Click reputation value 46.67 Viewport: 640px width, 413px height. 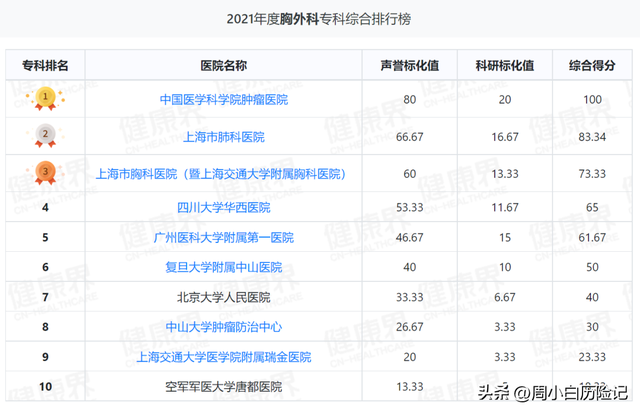[410, 238]
